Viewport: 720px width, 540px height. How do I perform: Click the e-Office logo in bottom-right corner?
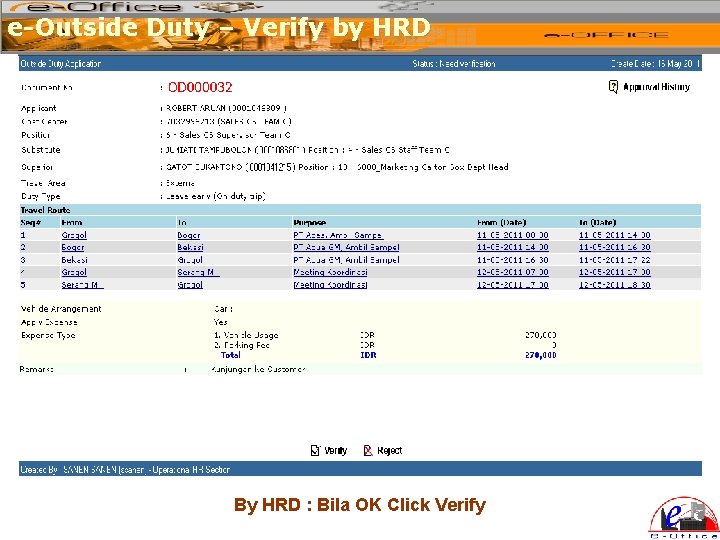pos(684,518)
